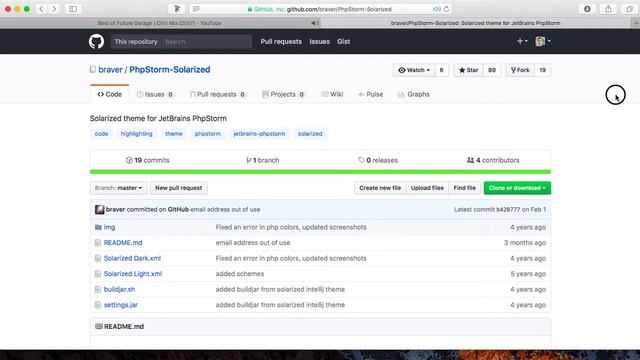Image resolution: width=640 pixels, height=360 pixels.
Task: Open the Wiki tab
Action: [x=332, y=94]
